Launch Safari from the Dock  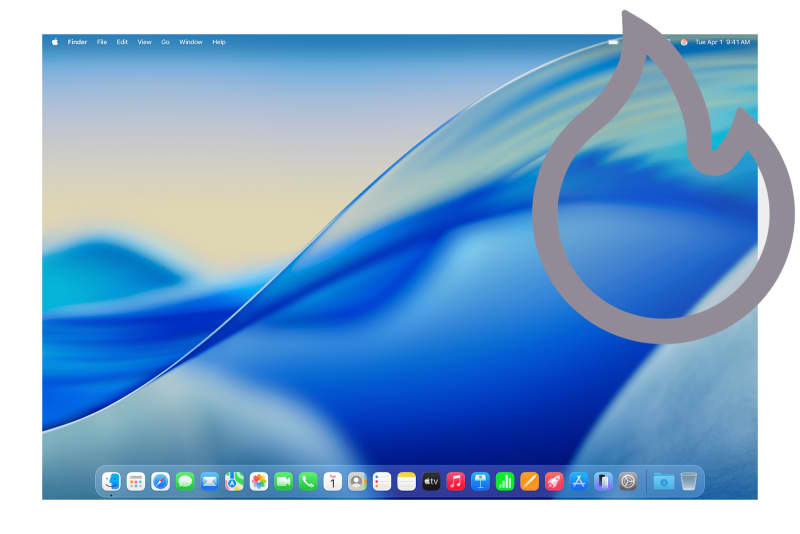pos(160,481)
